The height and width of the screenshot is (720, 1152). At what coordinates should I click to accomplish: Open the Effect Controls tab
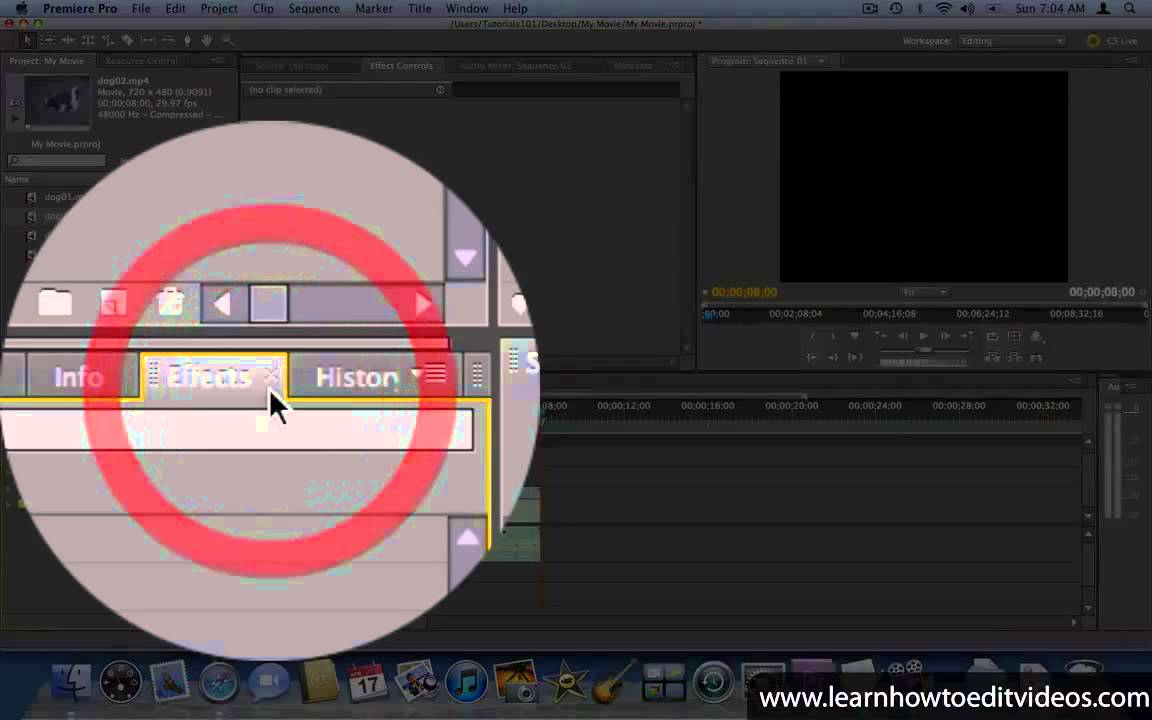[x=401, y=66]
